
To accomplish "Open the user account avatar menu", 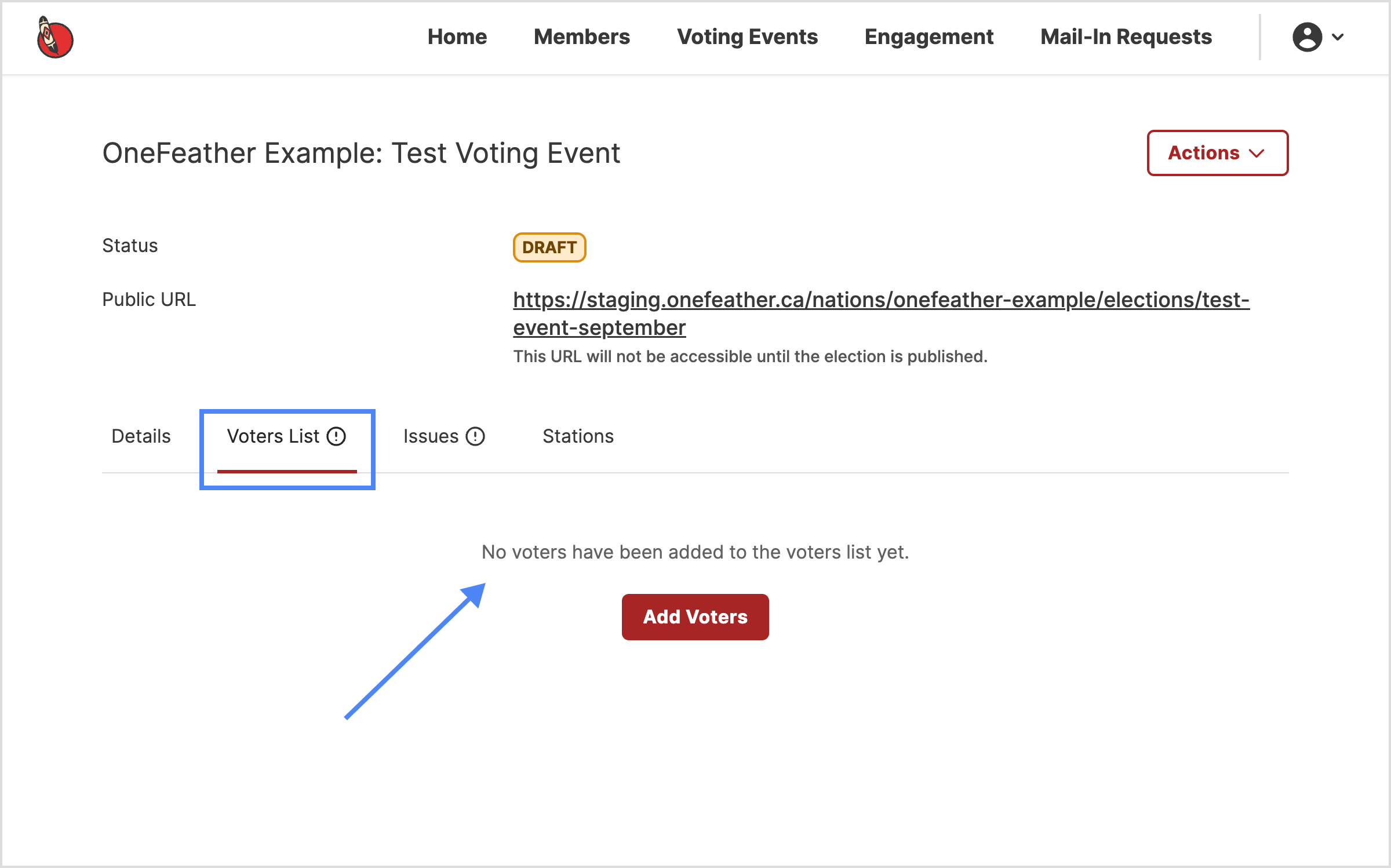I will coord(1307,37).
